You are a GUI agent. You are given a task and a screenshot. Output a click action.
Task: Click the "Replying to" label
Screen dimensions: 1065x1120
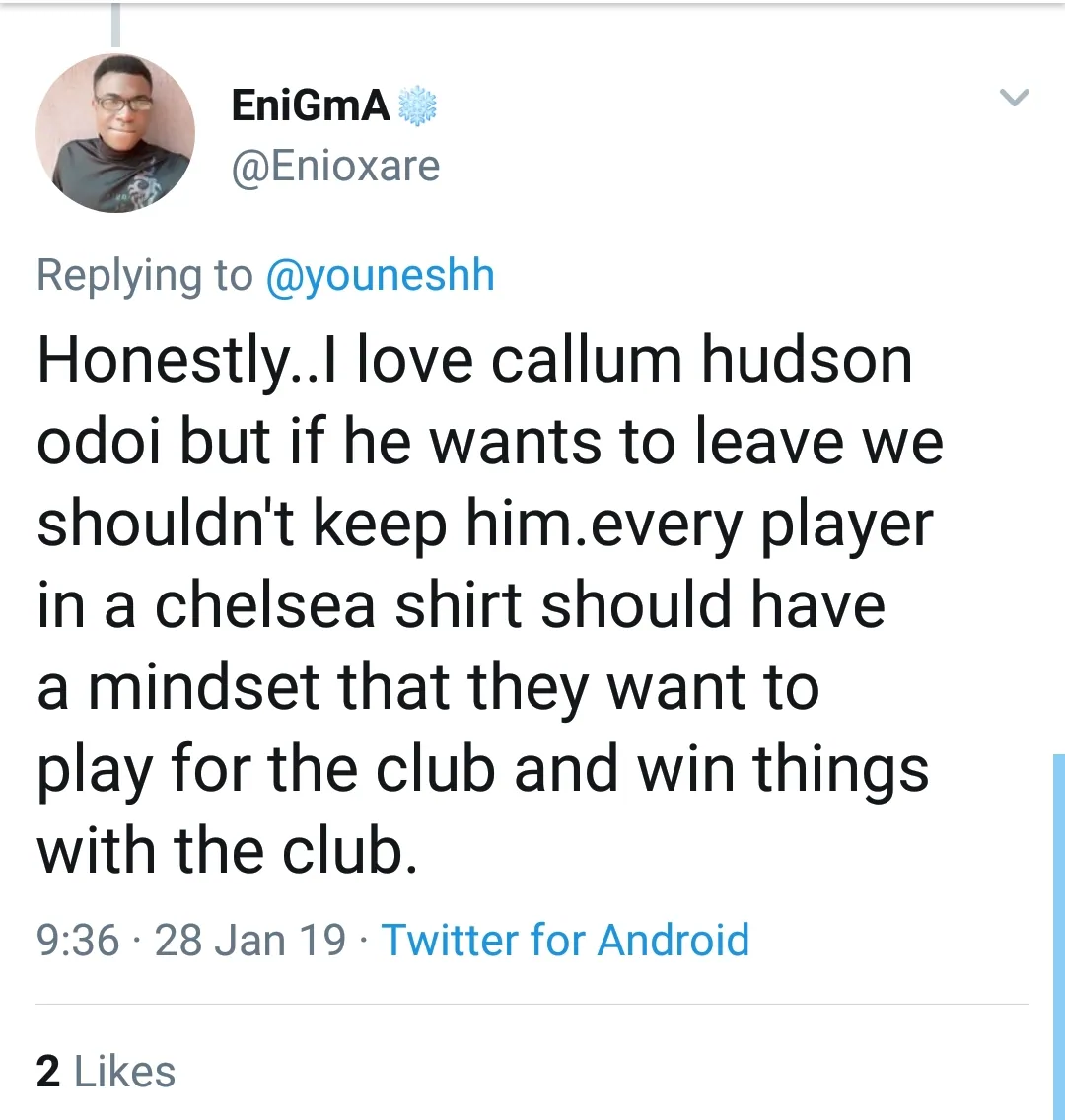pyautogui.click(x=144, y=276)
